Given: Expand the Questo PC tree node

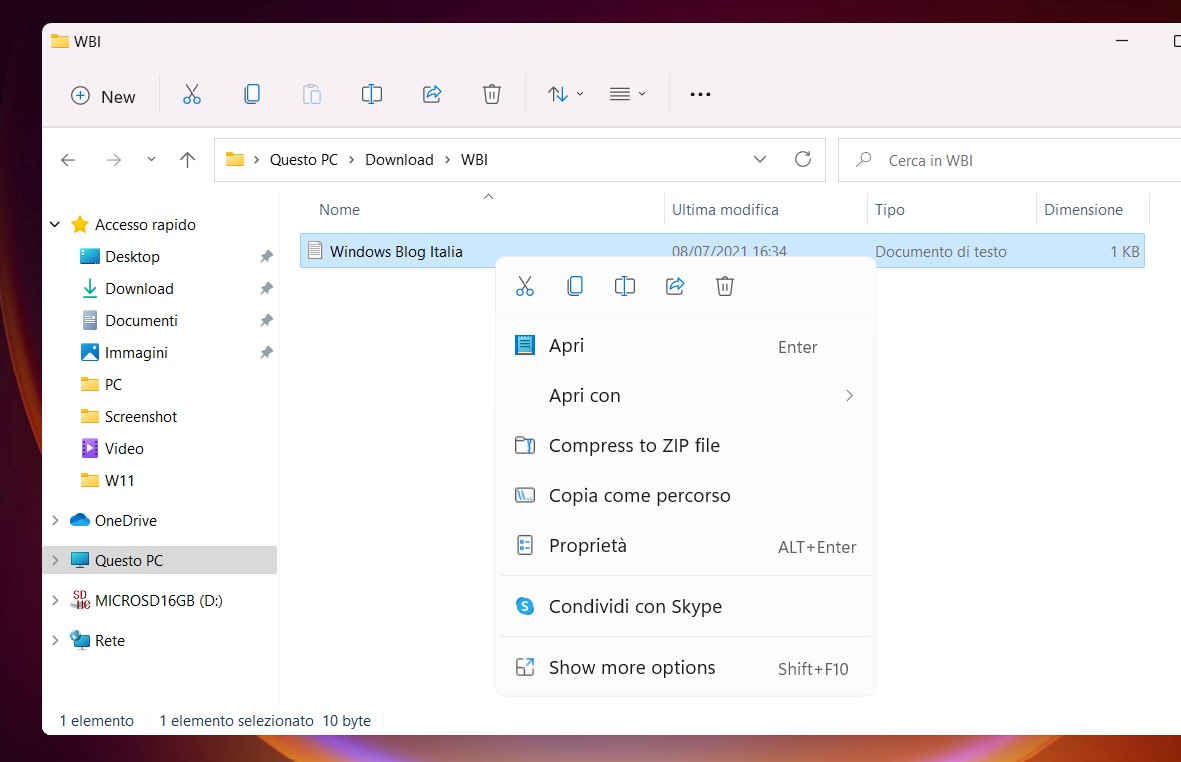Looking at the screenshot, I should tap(55, 560).
